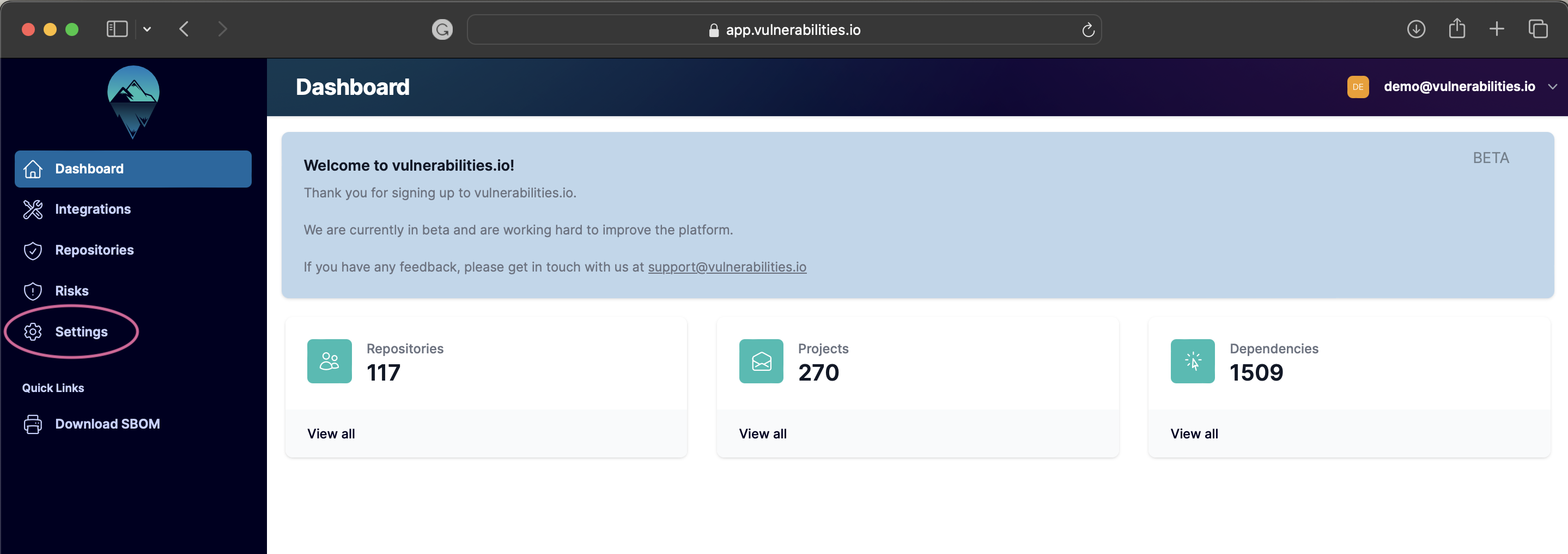
Task: Click the support@vulnerabilities.io email link
Action: tap(727, 267)
